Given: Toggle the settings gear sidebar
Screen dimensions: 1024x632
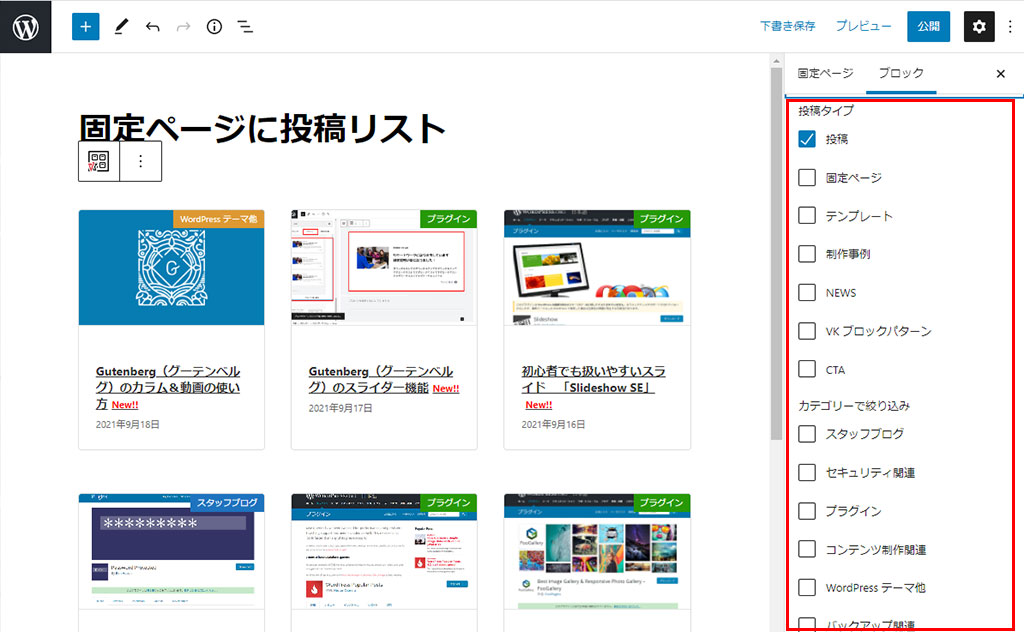Looking at the screenshot, I should click(x=979, y=27).
